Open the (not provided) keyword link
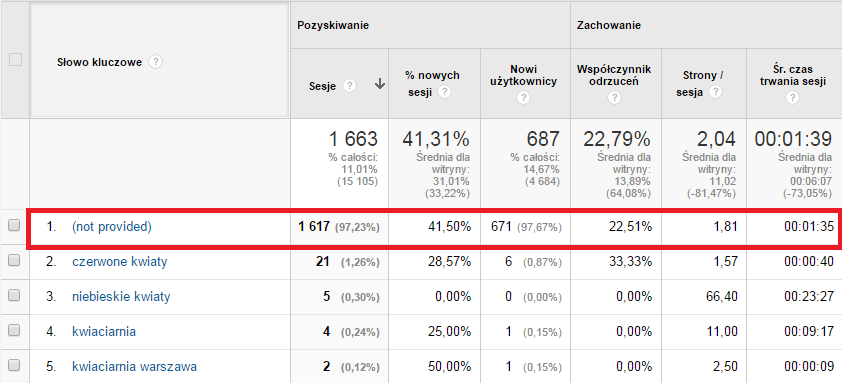This screenshot has width=842, height=383. point(112,227)
